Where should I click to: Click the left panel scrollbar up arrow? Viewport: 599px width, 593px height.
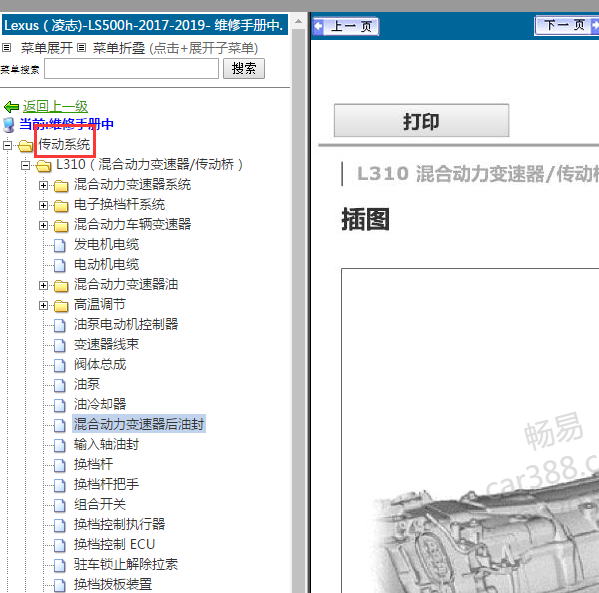[299, 21]
